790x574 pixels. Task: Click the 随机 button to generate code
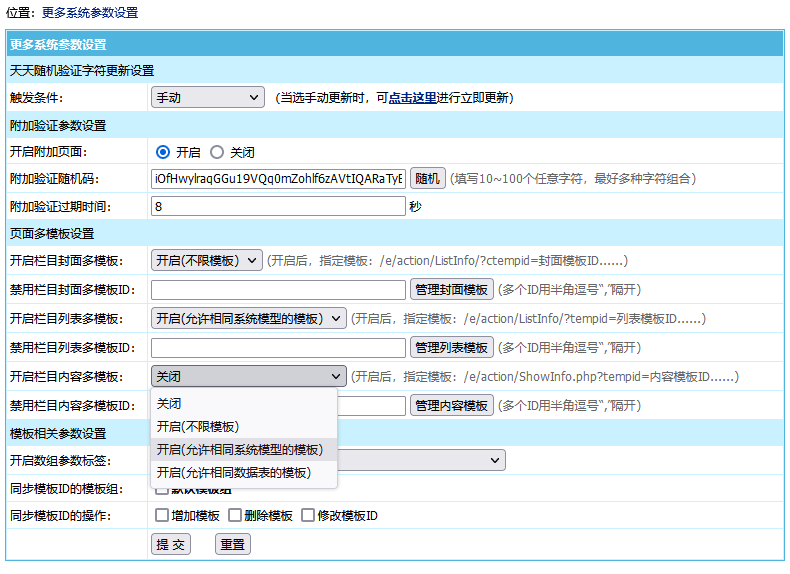pyautogui.click(x=427, y=179)
